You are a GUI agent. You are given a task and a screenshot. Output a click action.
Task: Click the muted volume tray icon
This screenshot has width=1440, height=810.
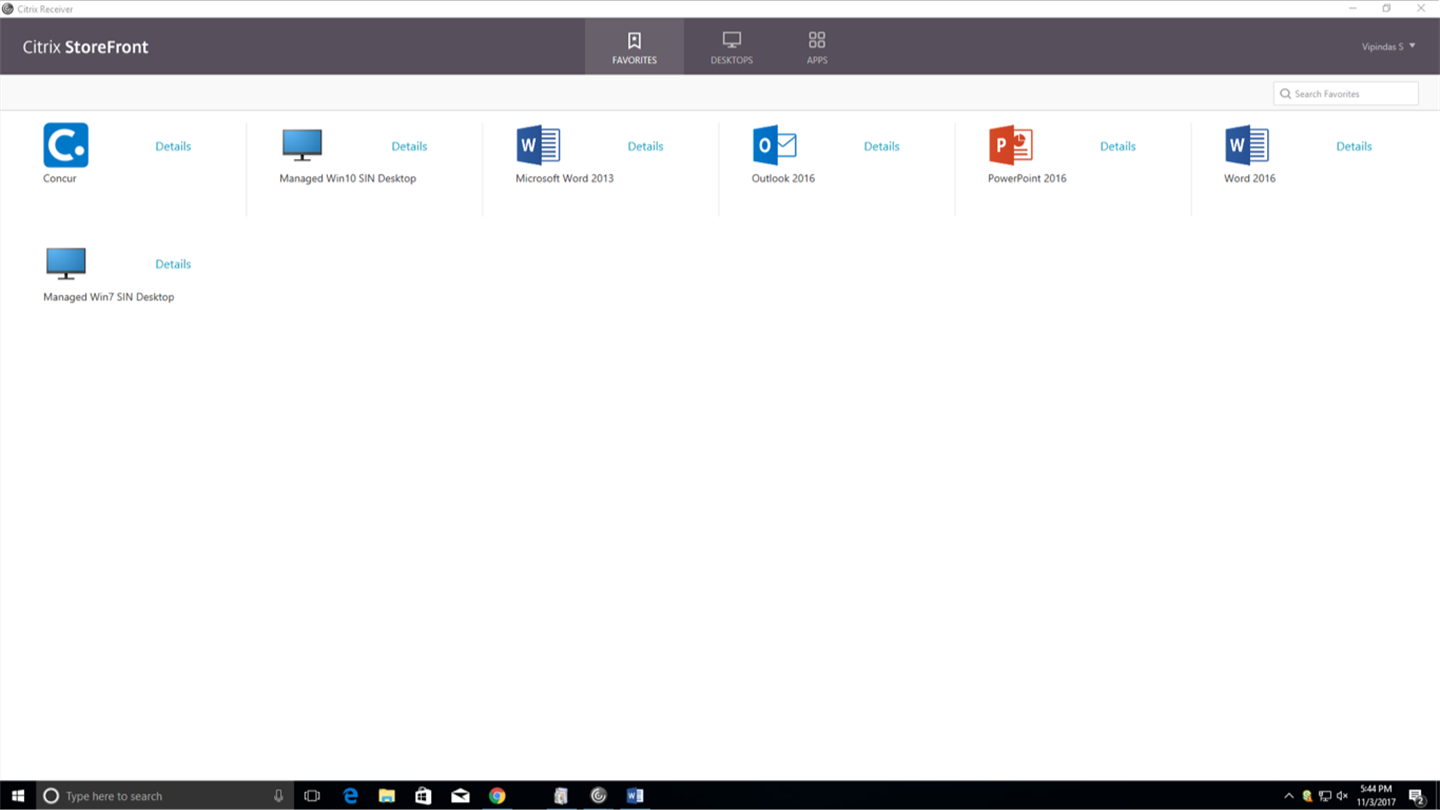(x=1342, y=796)
